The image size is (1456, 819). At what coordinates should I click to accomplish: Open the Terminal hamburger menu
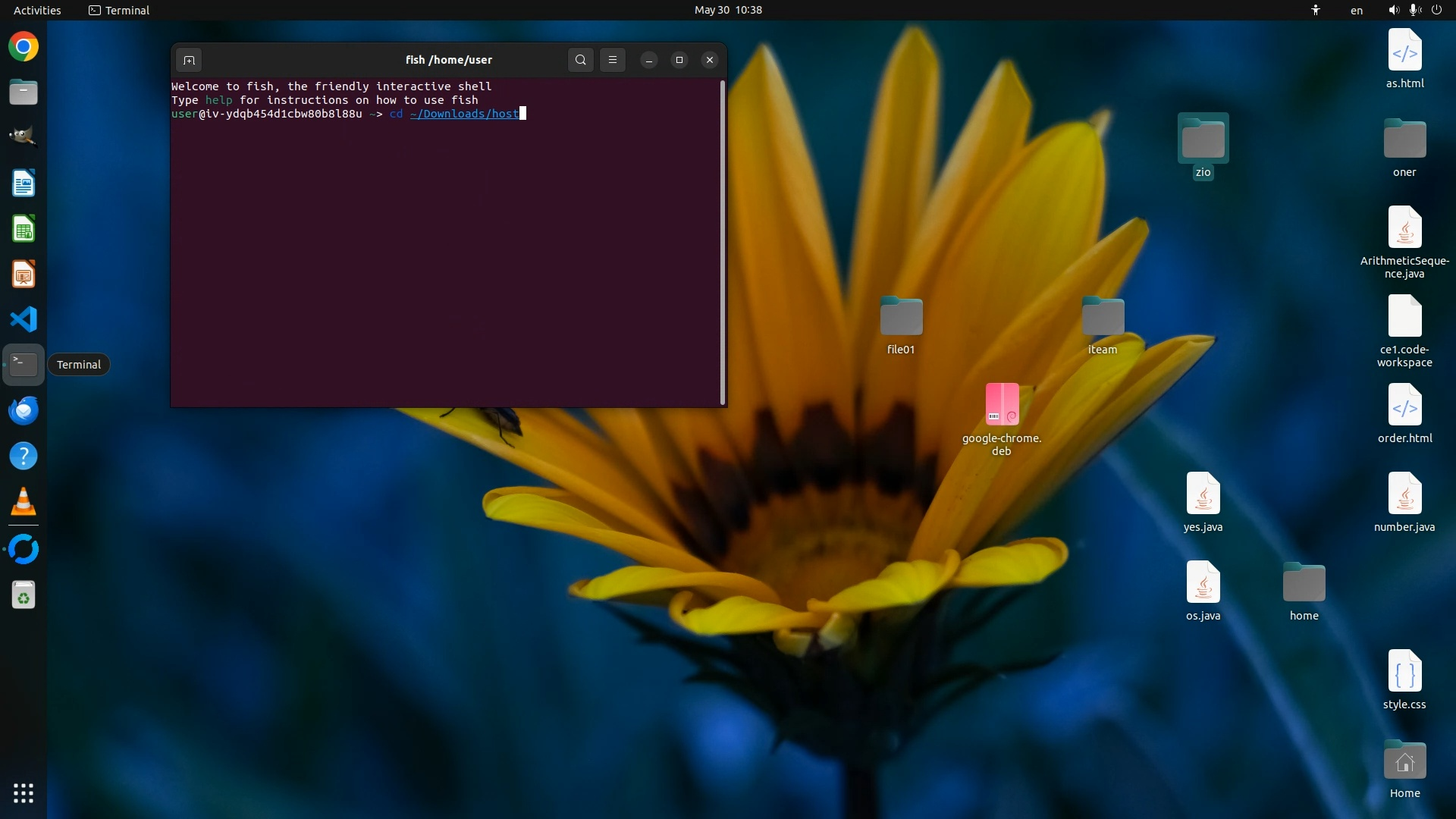613,60
